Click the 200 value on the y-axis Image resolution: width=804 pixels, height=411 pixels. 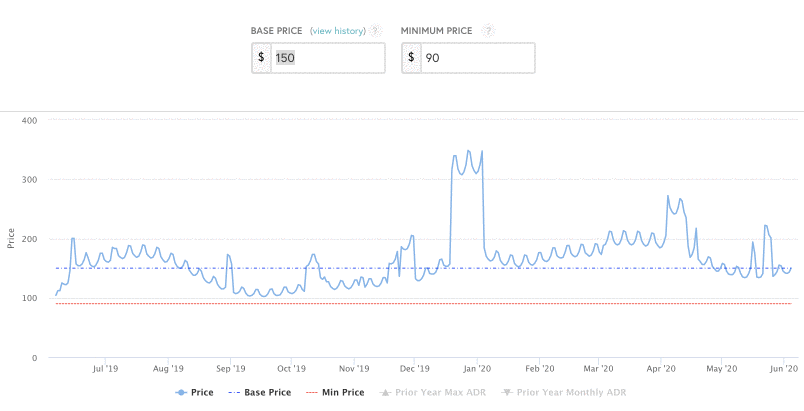click(30, 239)
